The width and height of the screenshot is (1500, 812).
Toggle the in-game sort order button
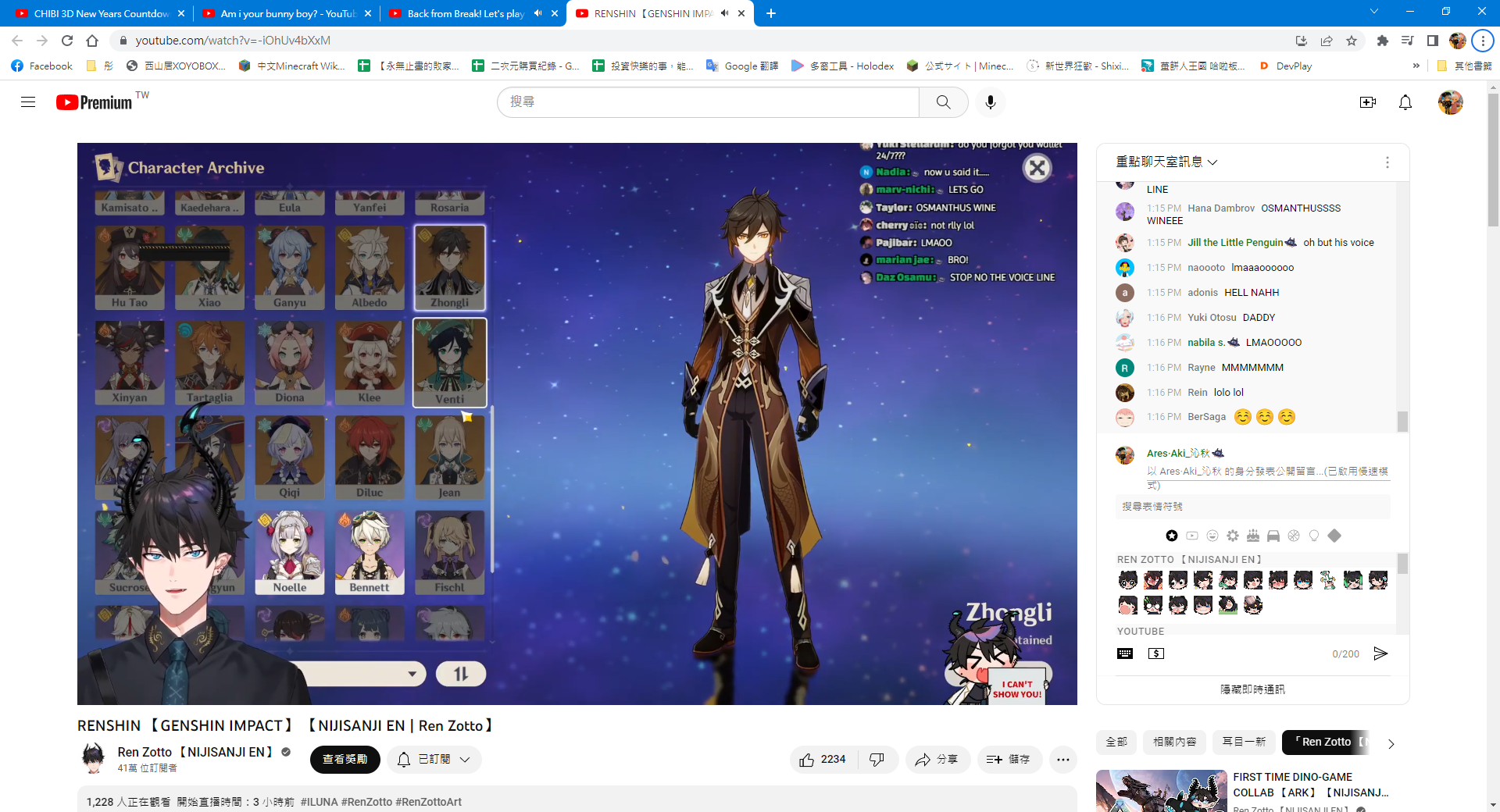click(x=461, y=674)
